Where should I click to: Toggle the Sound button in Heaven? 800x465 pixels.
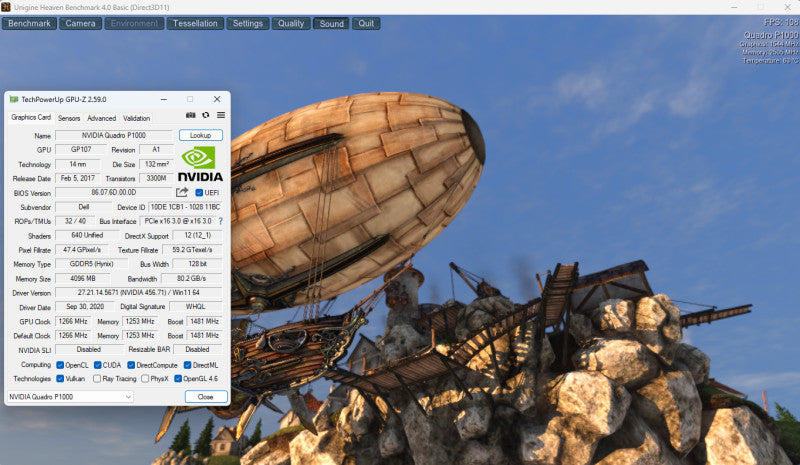[331, 23]
